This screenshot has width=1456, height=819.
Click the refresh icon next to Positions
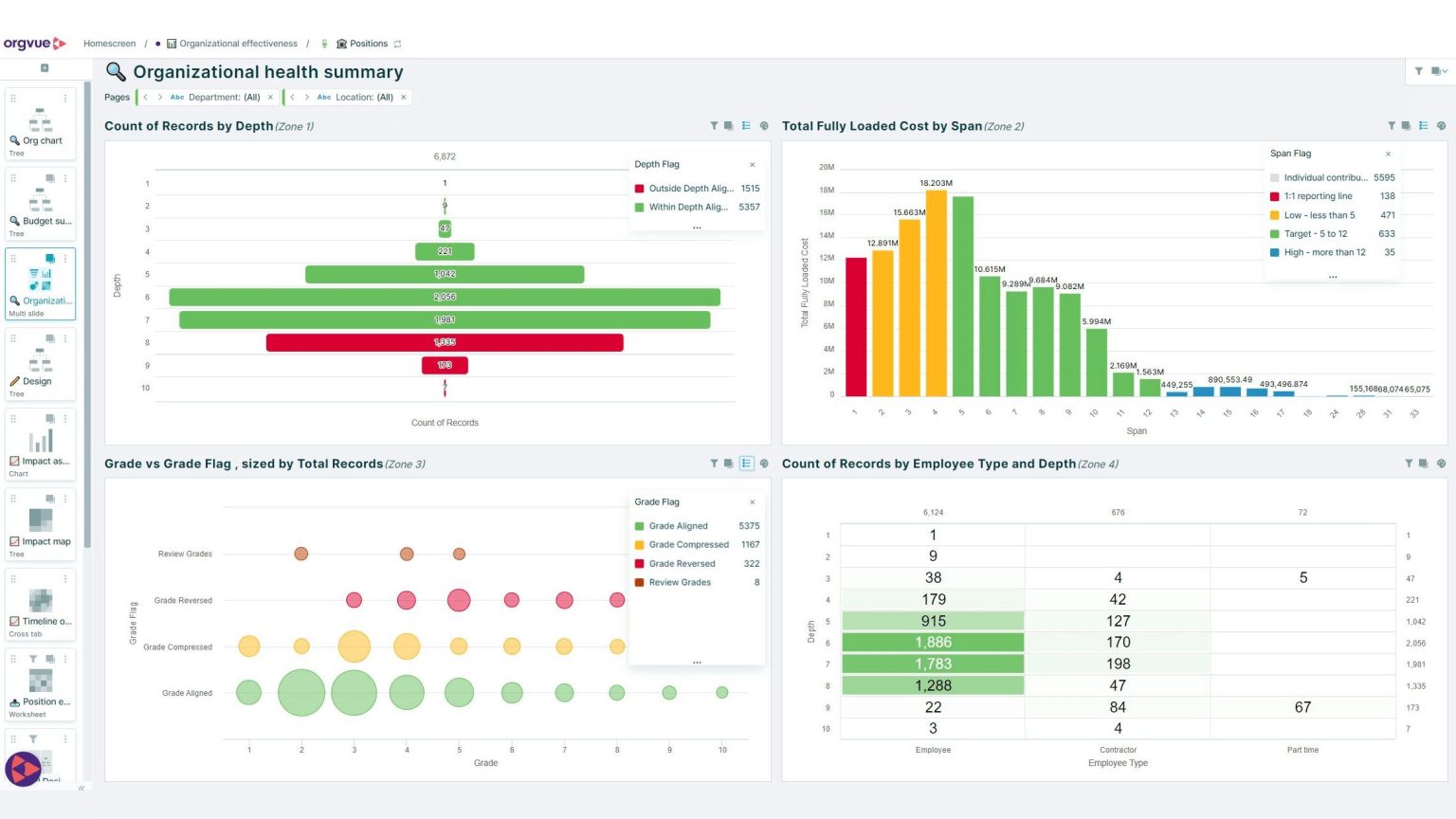(x=396, y=43)
